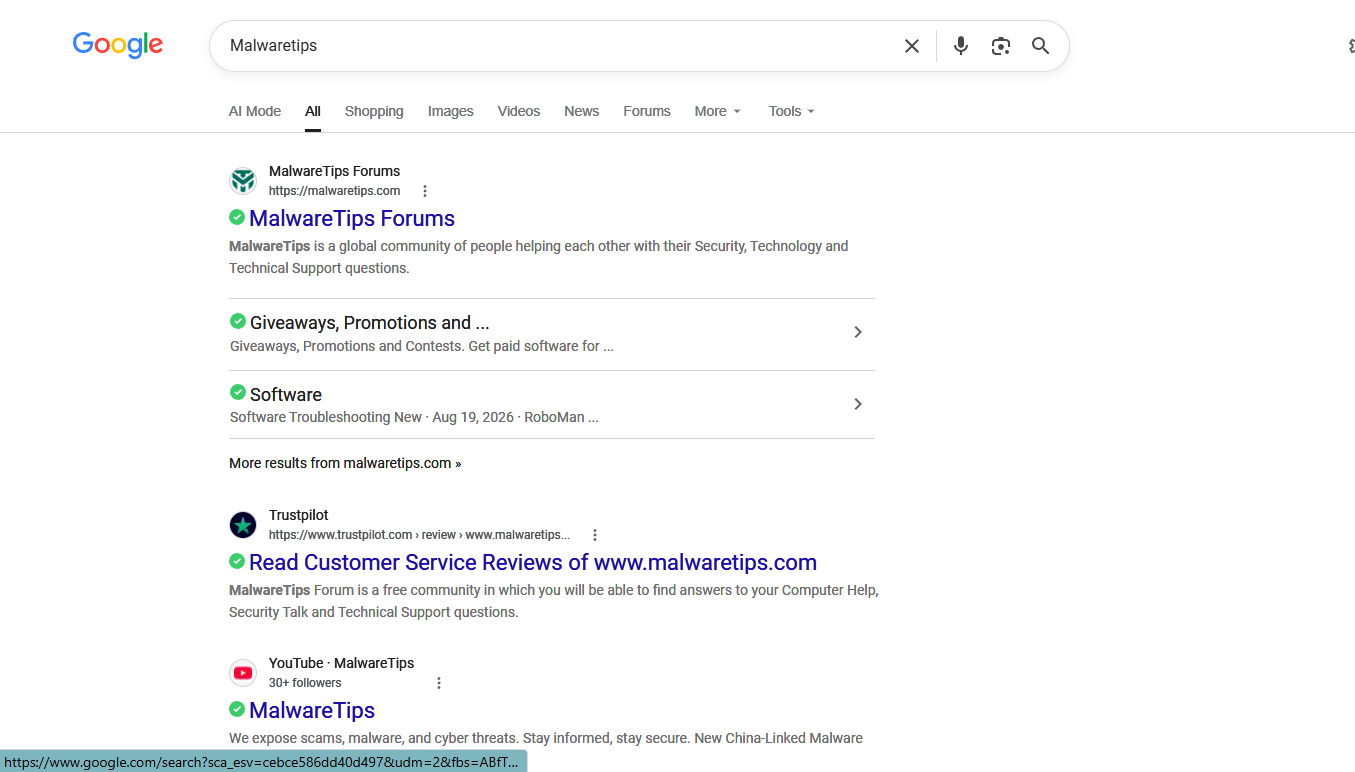Click the green check beside Software sitelink
This screenshot has width=1355, height=772.
click(238, 392)
